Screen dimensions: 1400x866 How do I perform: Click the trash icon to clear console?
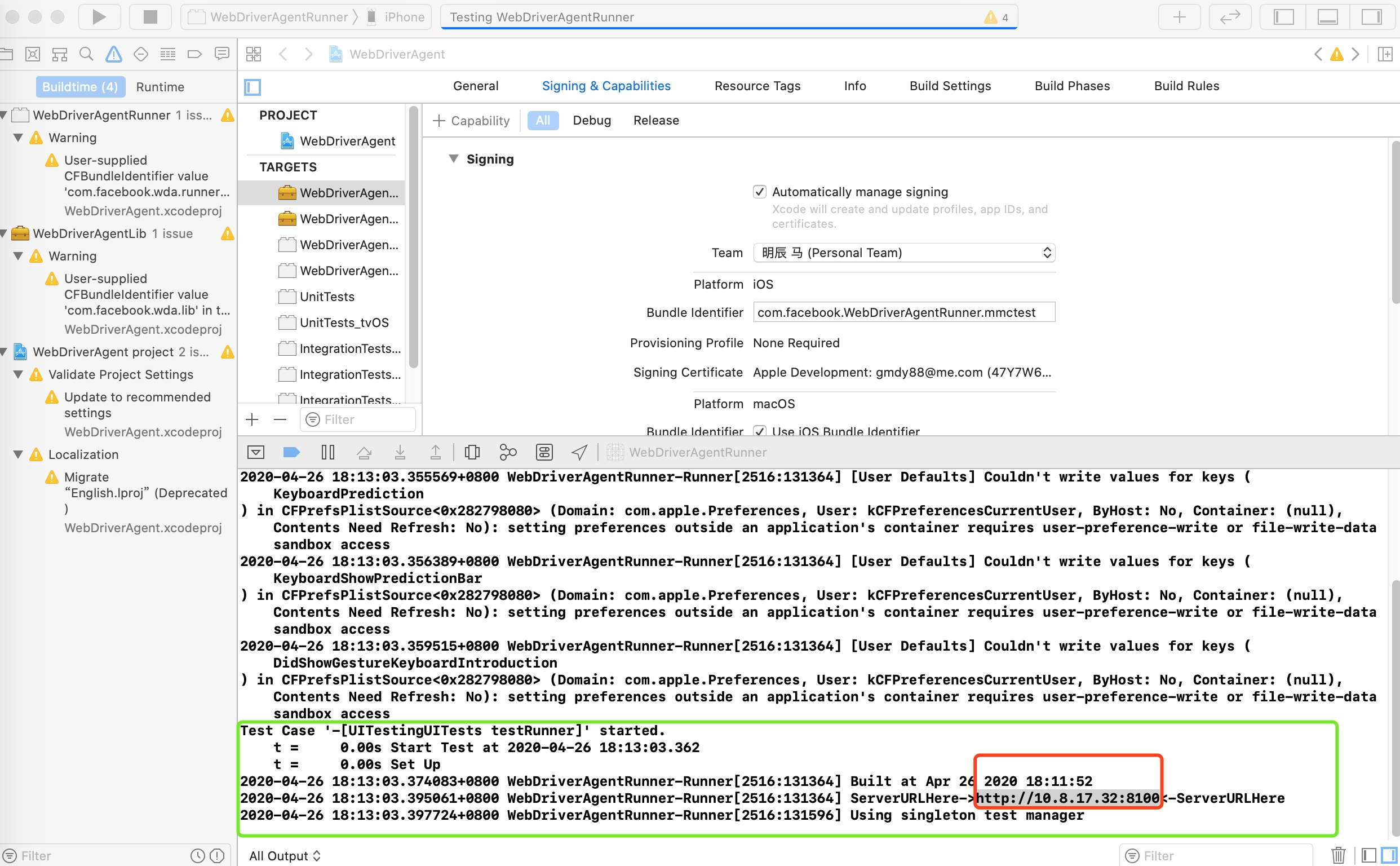coord(1338,855)
